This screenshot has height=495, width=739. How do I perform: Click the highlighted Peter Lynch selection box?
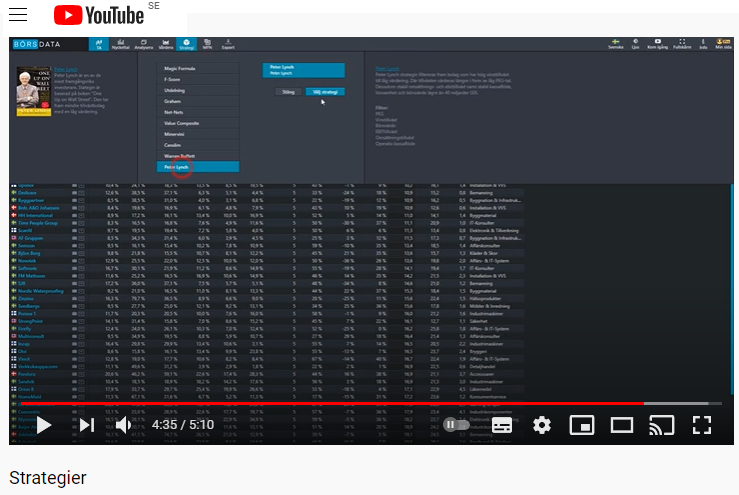pyautogui.click(x=304, y=70)
